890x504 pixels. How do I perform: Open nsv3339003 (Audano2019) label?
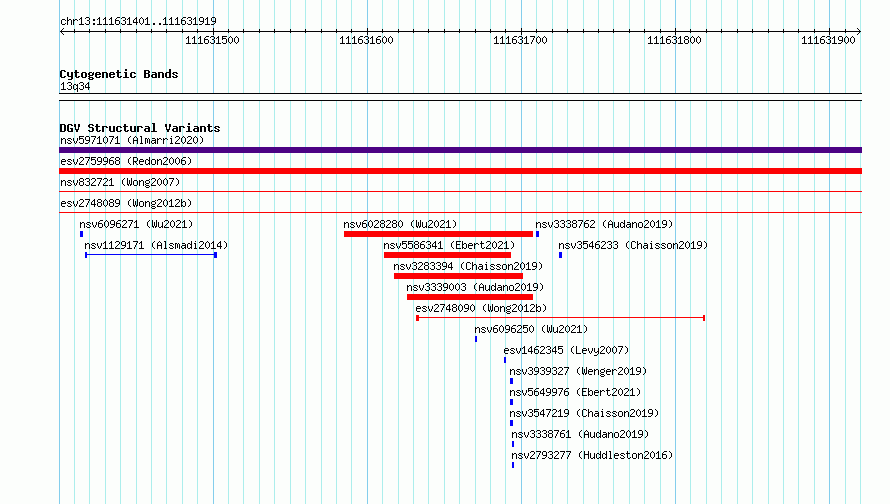click(475, 287)
